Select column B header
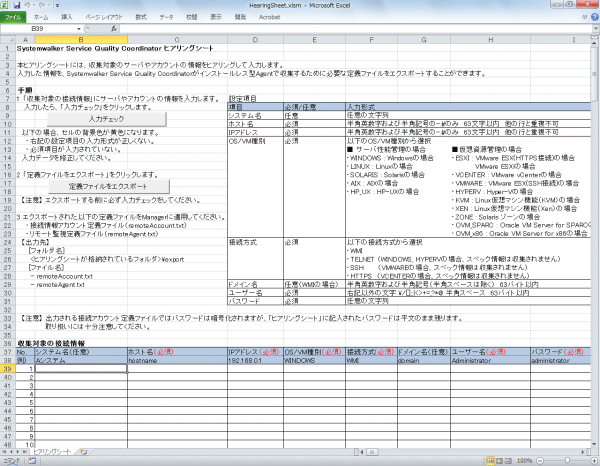This screenshot has height=466, width=600. point(81,39)
